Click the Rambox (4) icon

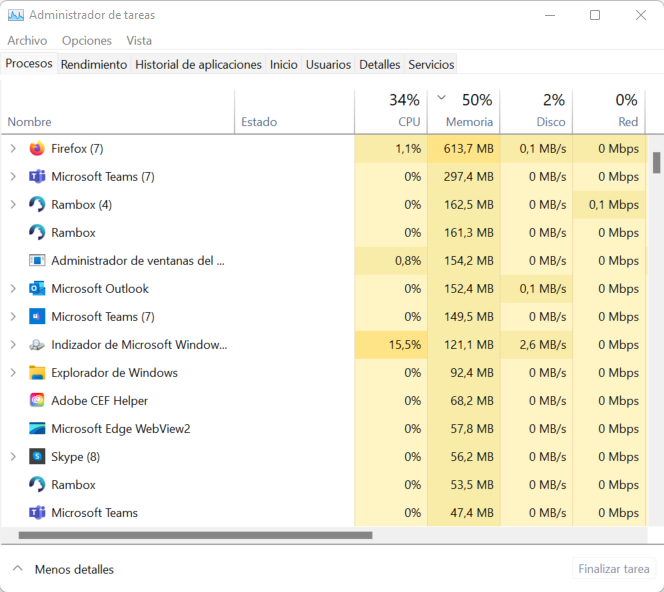[37, 205]
